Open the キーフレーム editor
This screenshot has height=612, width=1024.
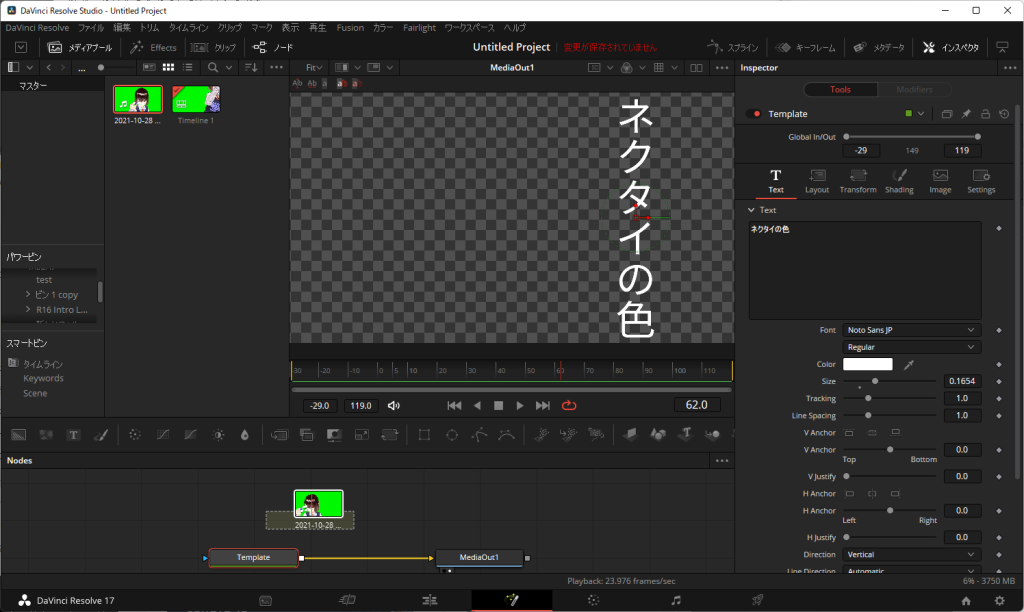click(805, 48)
